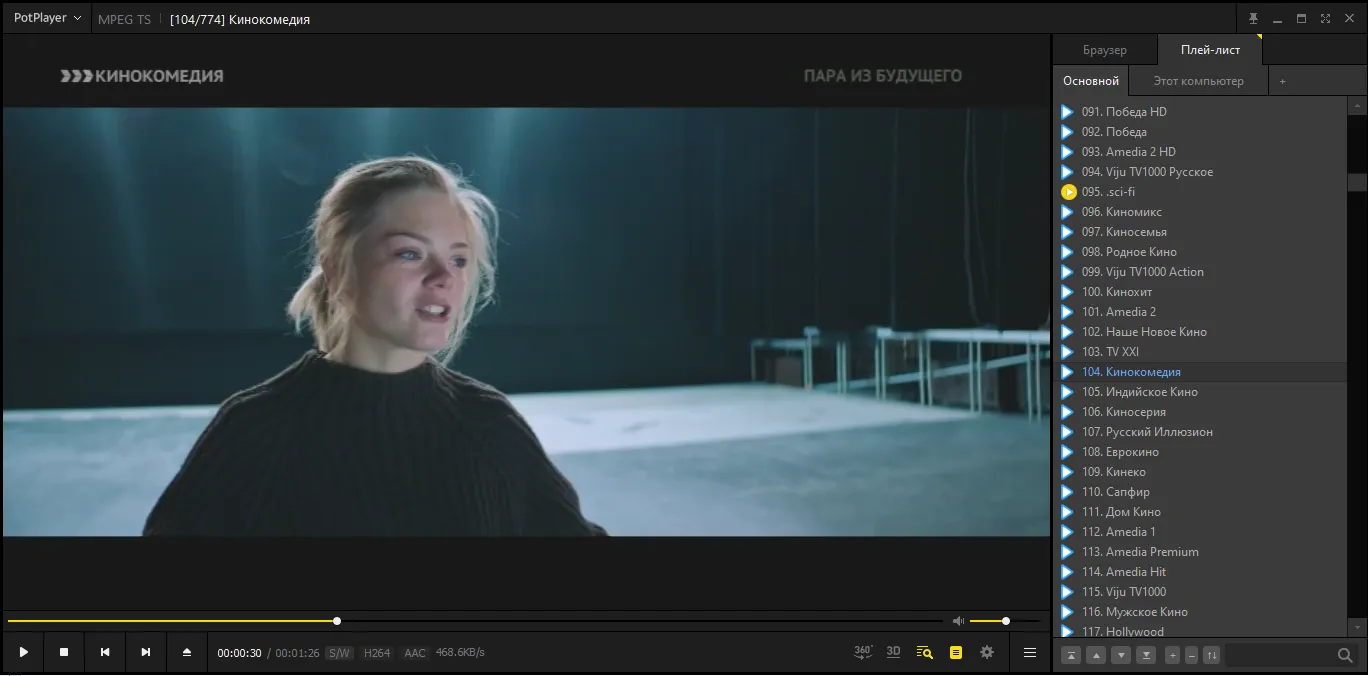Switch to the Плей-лист tab
This screenshot has width=1368, height=676.
[1210, 50]
